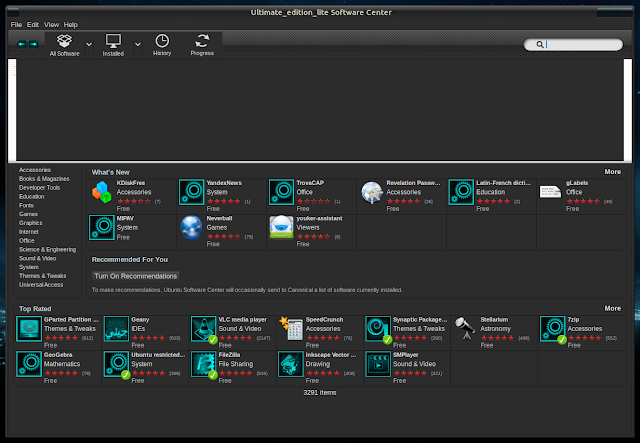Viewport: 640px width, 443px height.
Task: Open the VLC media player cone icon
Action: tap(204, 329)
